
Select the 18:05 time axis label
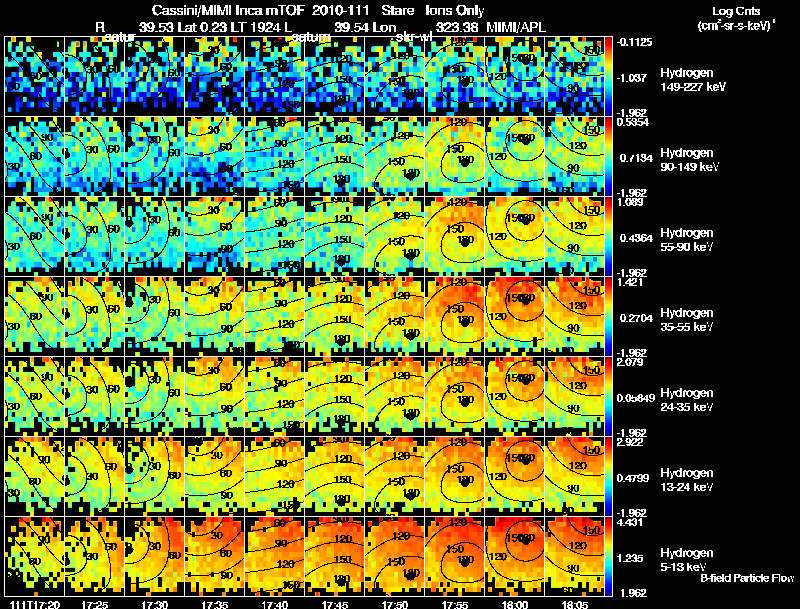pyautogui.click(x=575, y=604)
